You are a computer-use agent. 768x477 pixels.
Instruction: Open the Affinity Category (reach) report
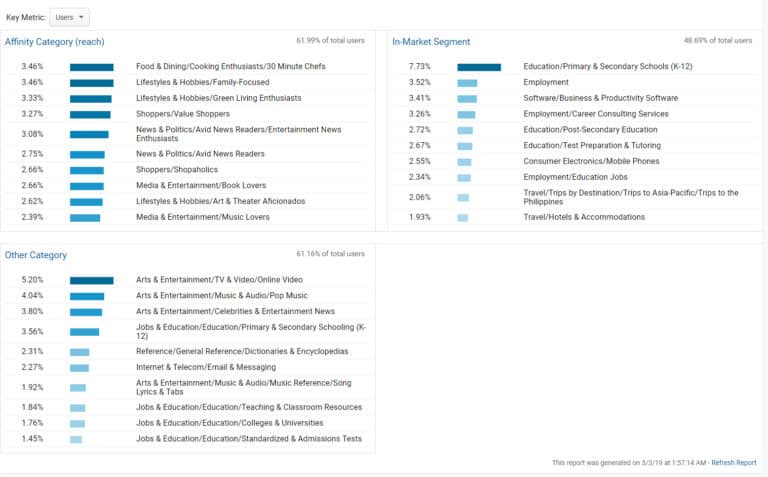click(x=54, y=42)
